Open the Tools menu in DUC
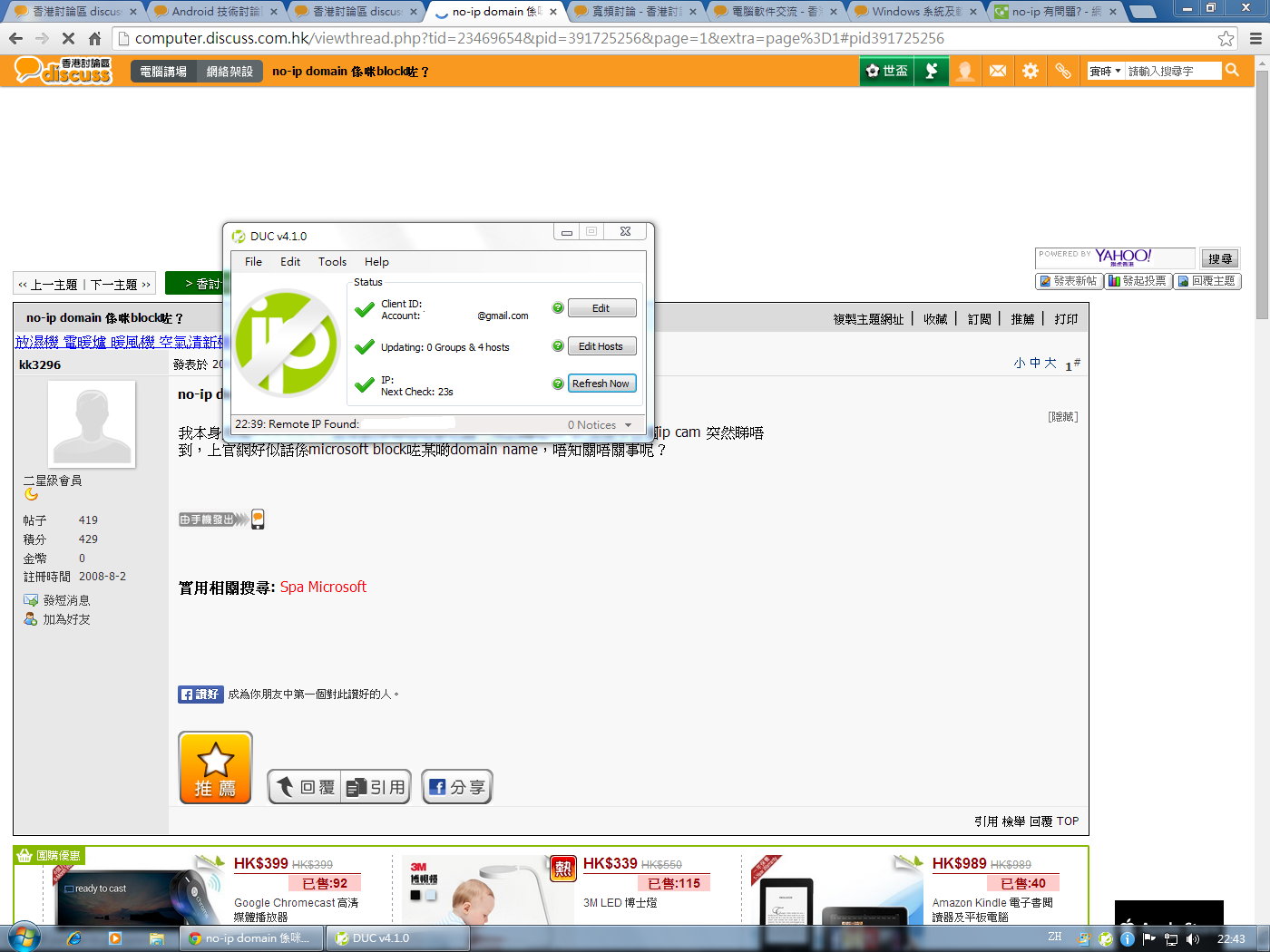This screenshot has width=1270, height=952. pyautogui.click(x=332, y=261)
